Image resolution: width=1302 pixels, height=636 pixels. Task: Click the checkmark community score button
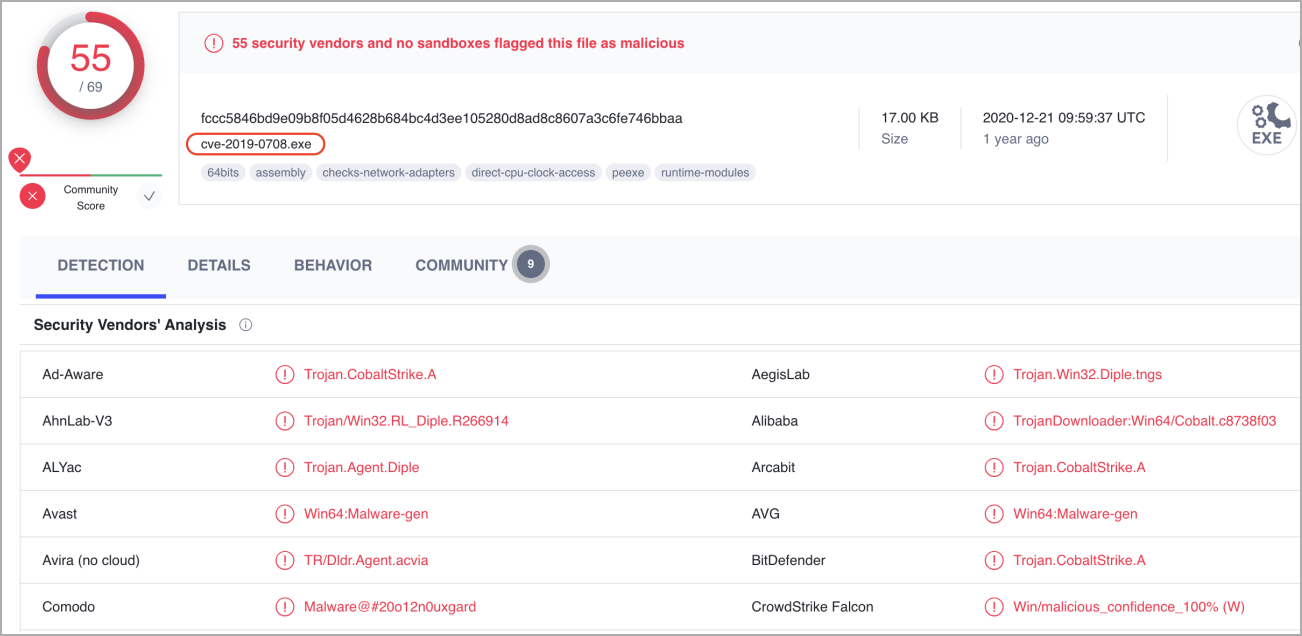click(x=149, y=197)
